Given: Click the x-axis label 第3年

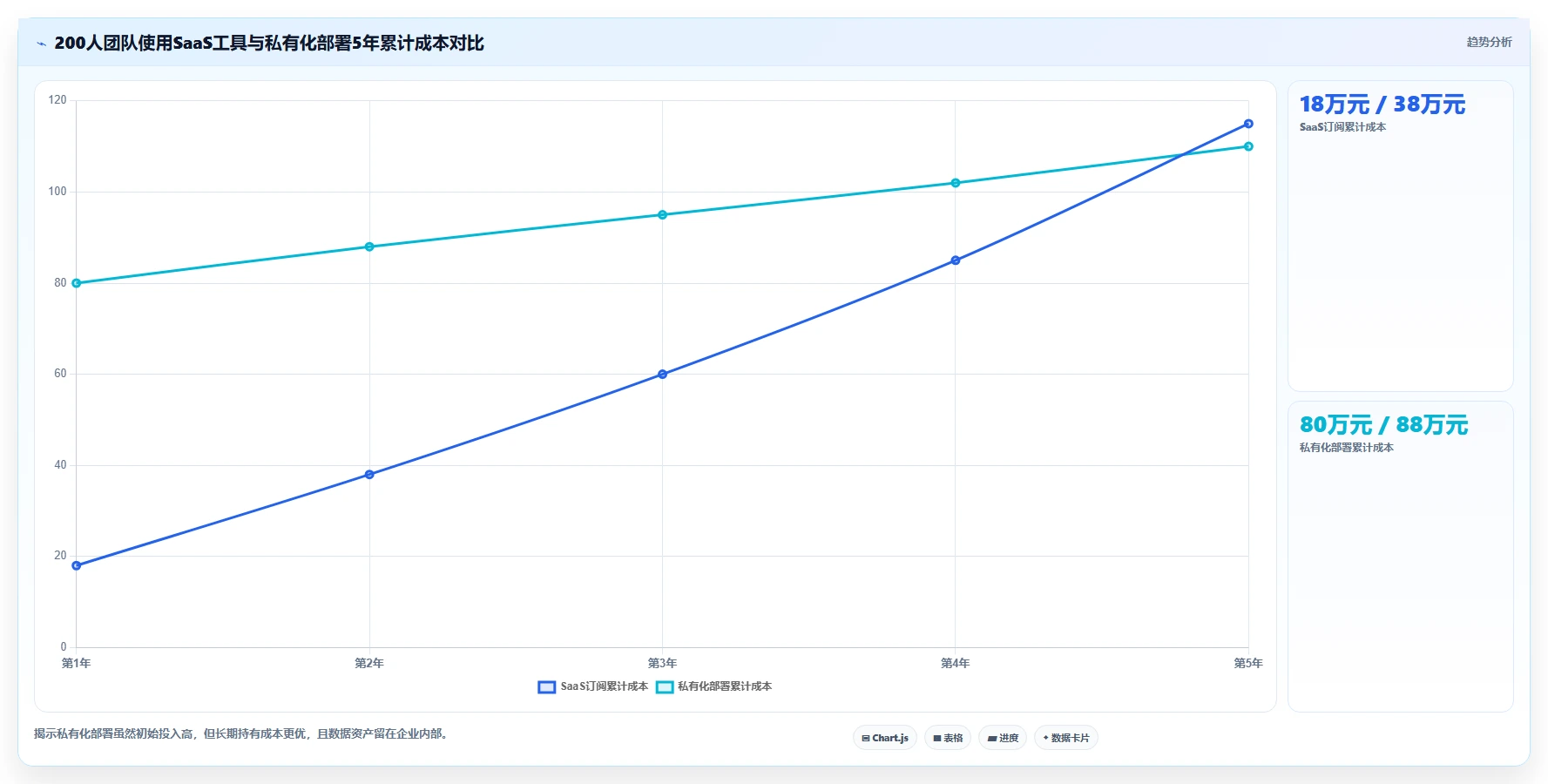Looking at the screenshot, I should pyautogui.click(x=662, y=664).
